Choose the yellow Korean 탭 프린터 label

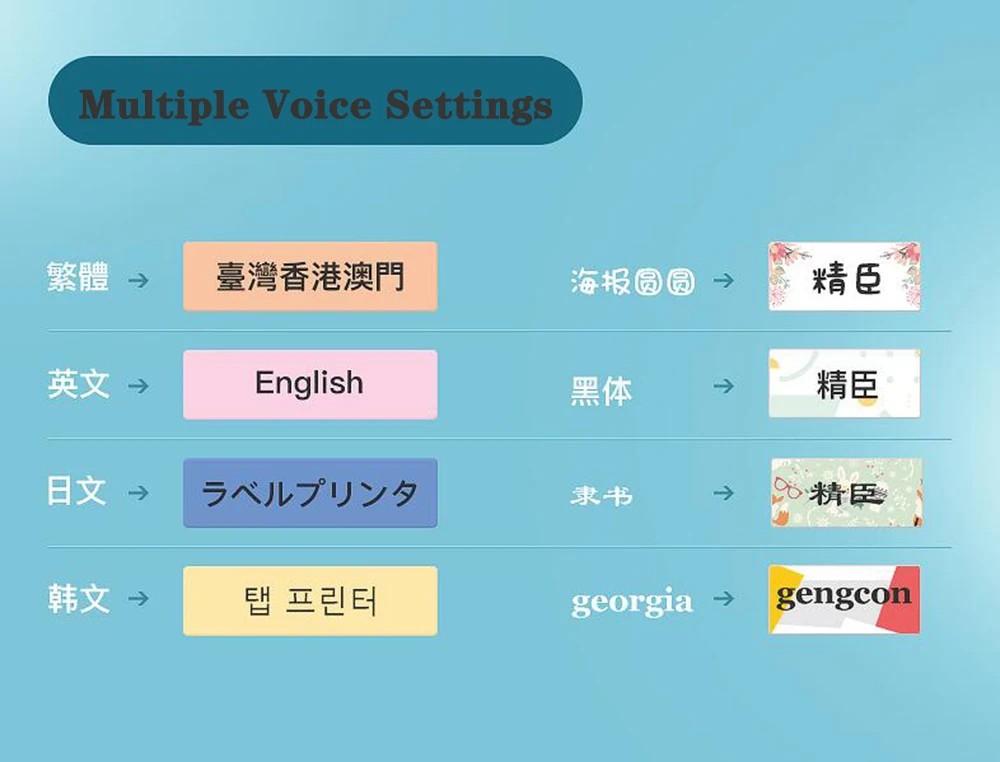[310, 601]
